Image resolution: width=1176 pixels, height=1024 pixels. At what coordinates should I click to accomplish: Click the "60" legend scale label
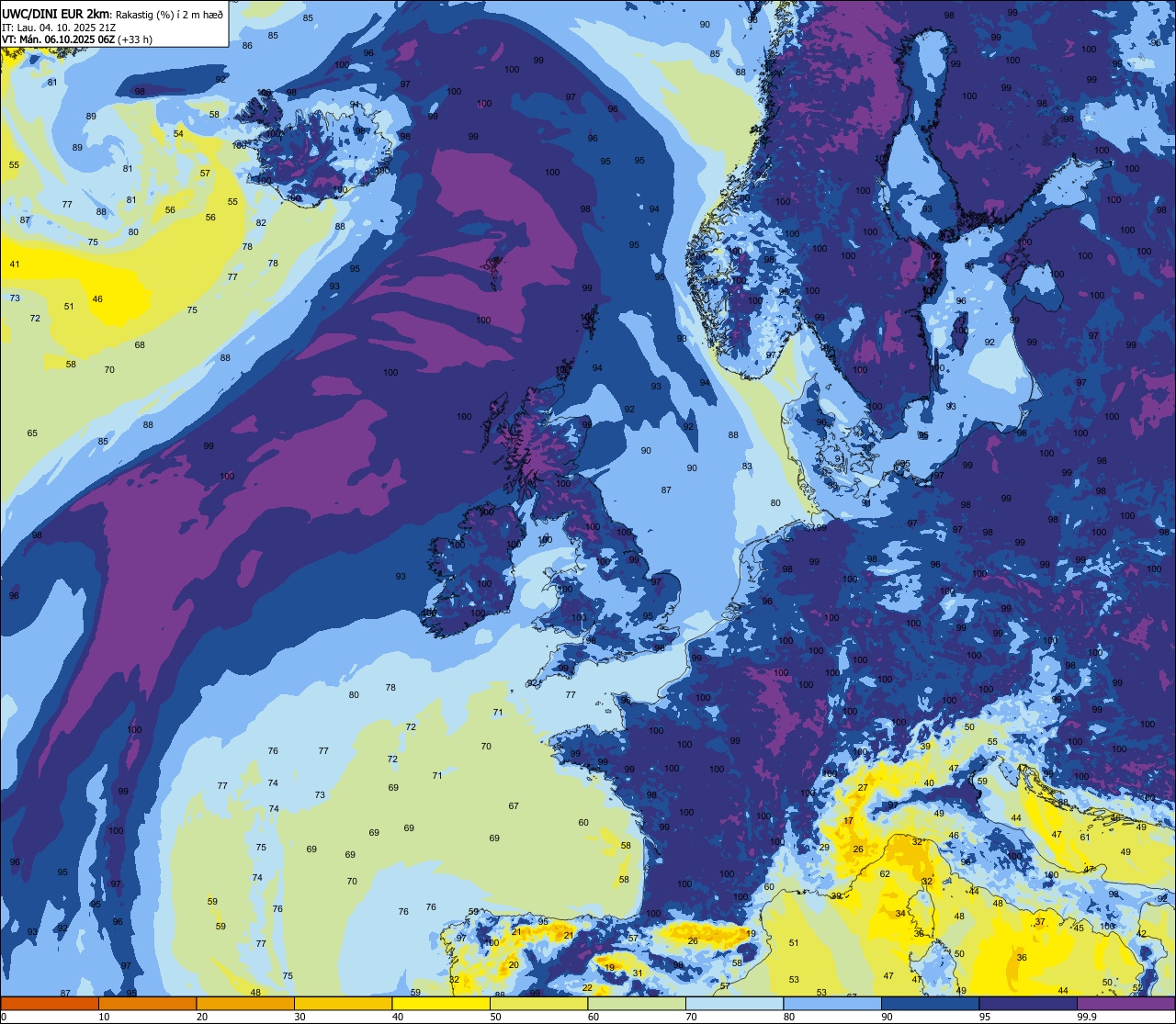594,1017
